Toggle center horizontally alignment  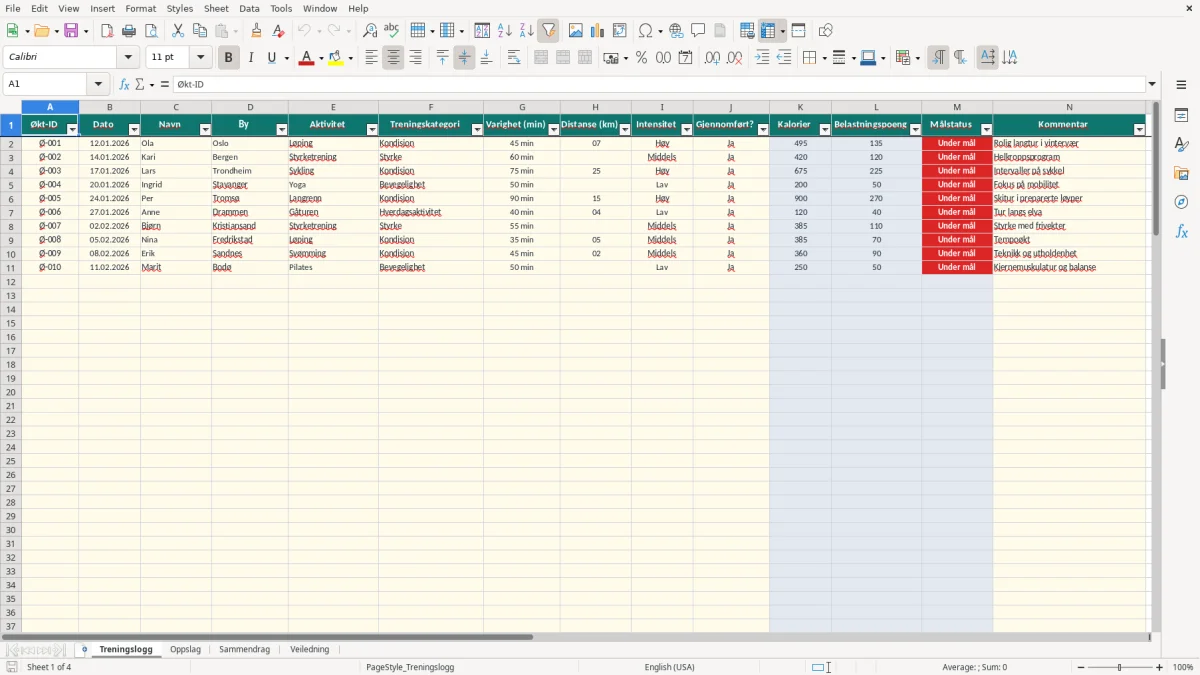(393, 58)
